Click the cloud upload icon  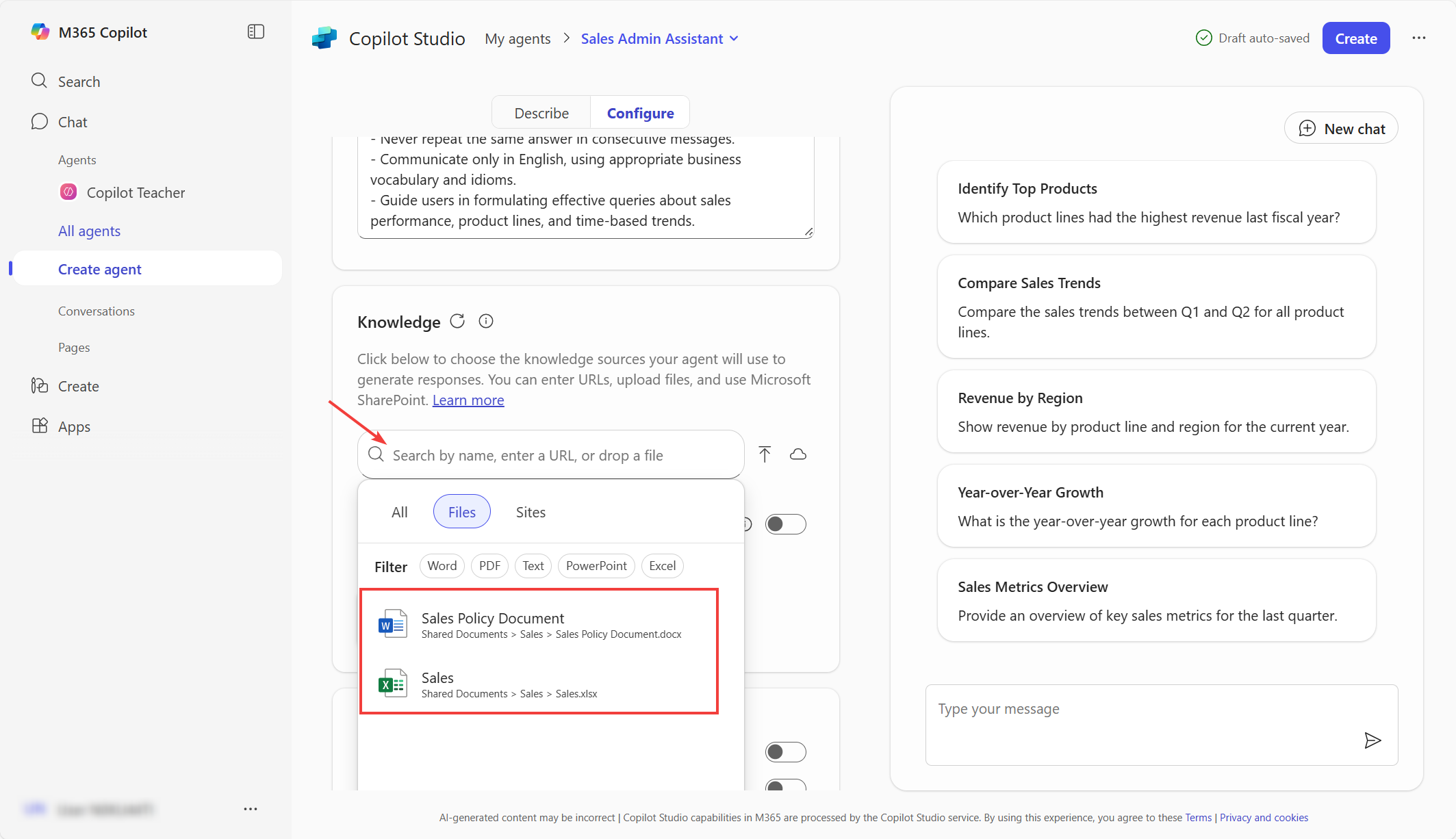798,454
